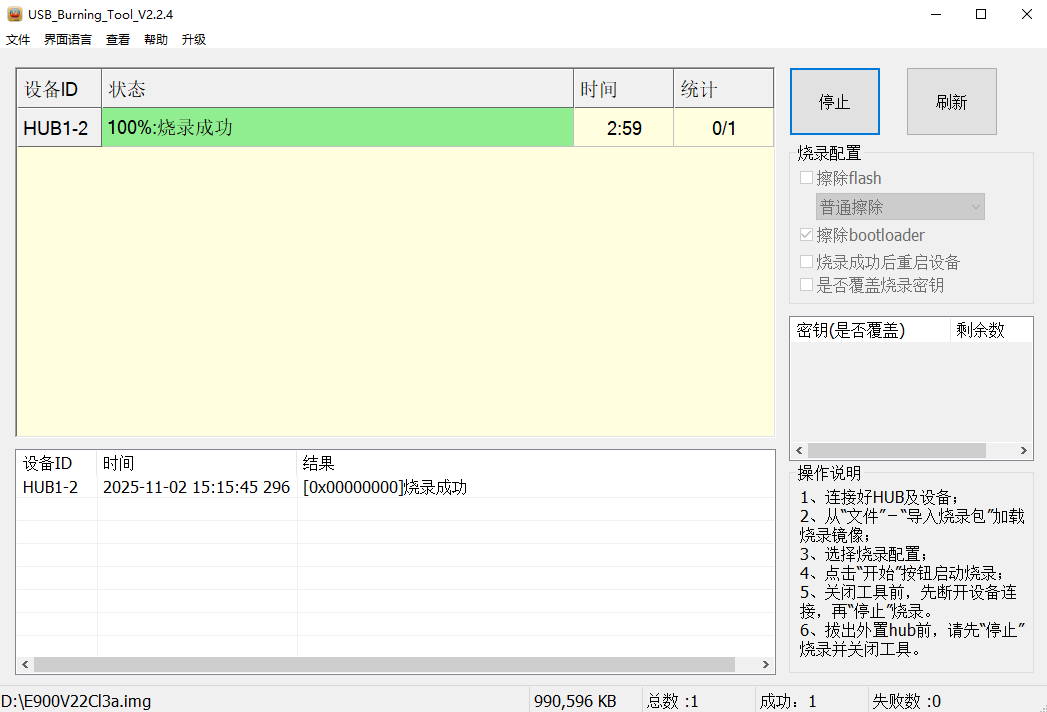Toggle the 是否覆盖烧录密钥 checkbox
Viewport: 1047px width, 712px height.
click(x=806, y=284)
